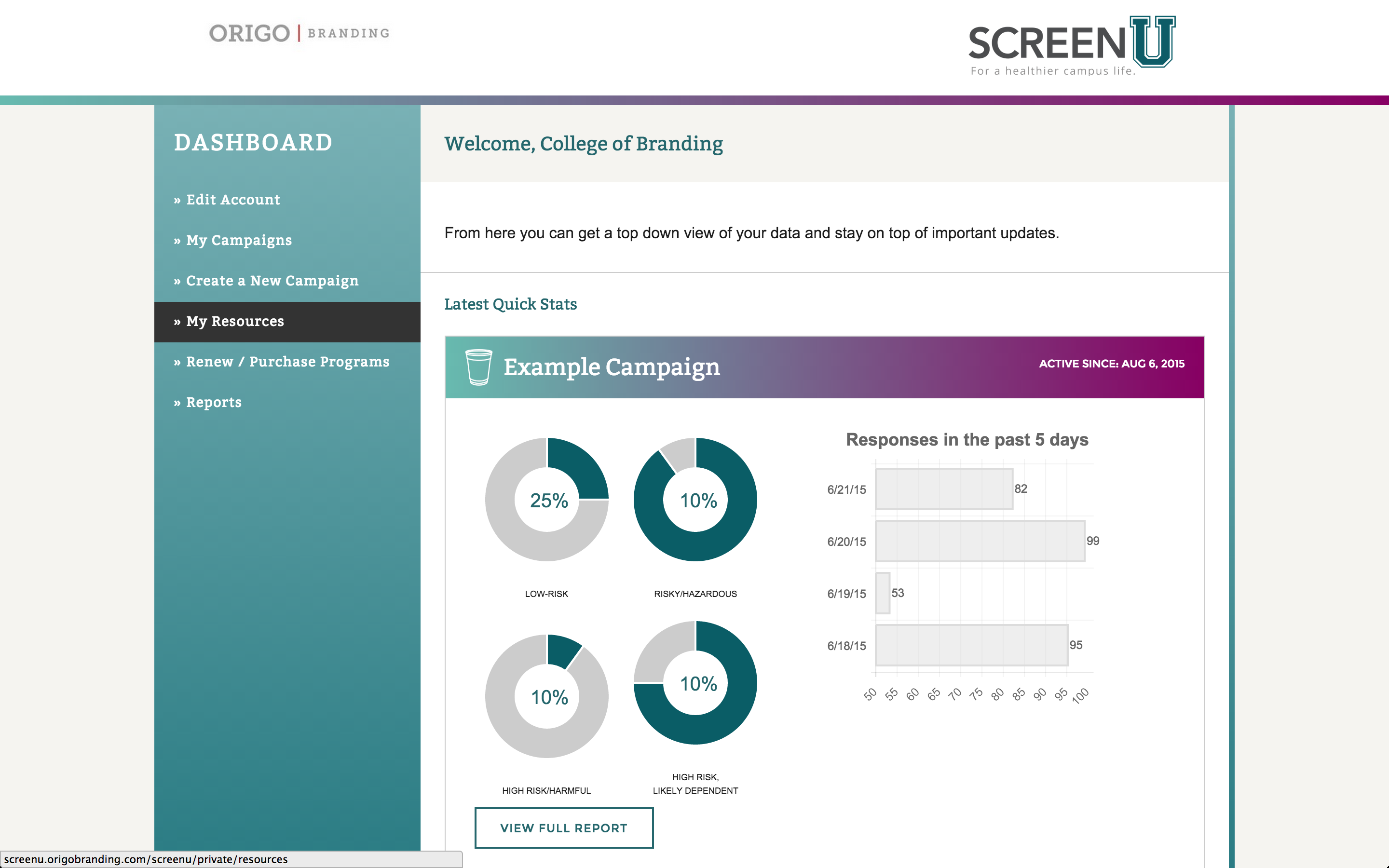Click the axis label 100 on chart
Screen dimensions: 1389x868
[x=1080, y=696]
